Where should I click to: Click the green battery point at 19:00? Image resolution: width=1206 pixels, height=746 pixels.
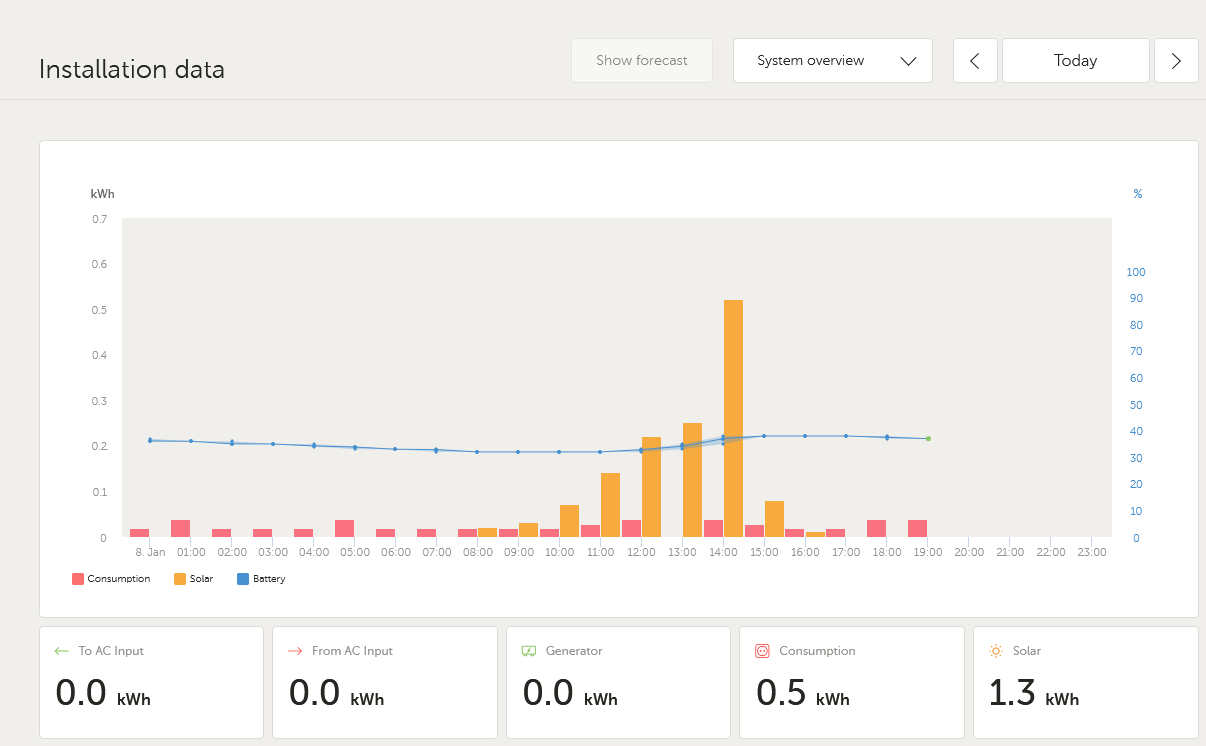click(x=928, y=438)
